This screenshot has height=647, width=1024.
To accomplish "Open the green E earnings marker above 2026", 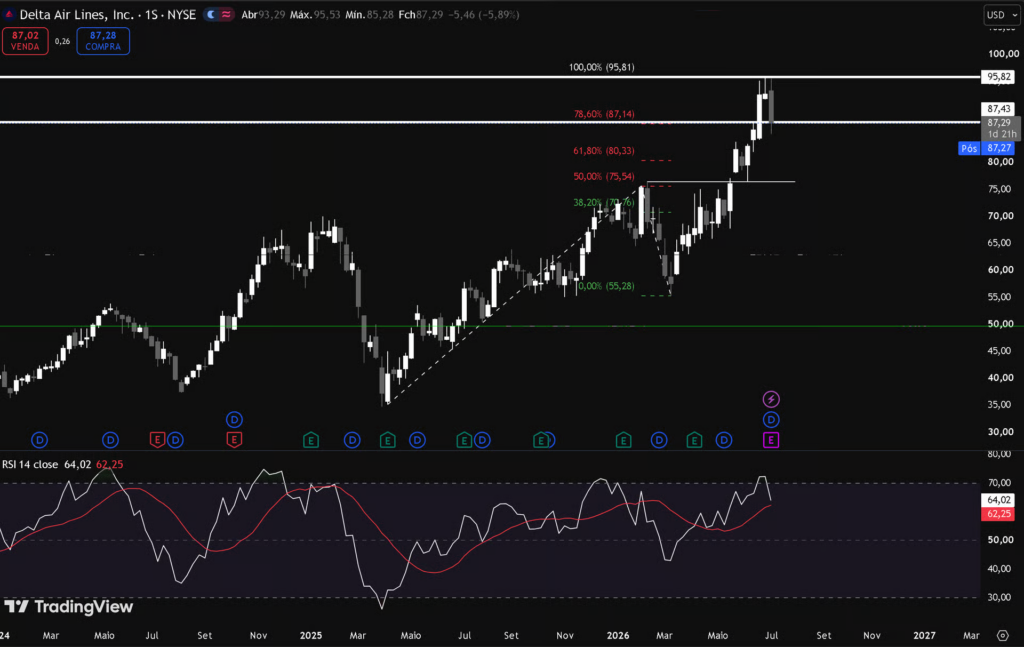I will [x=624, y=440].
